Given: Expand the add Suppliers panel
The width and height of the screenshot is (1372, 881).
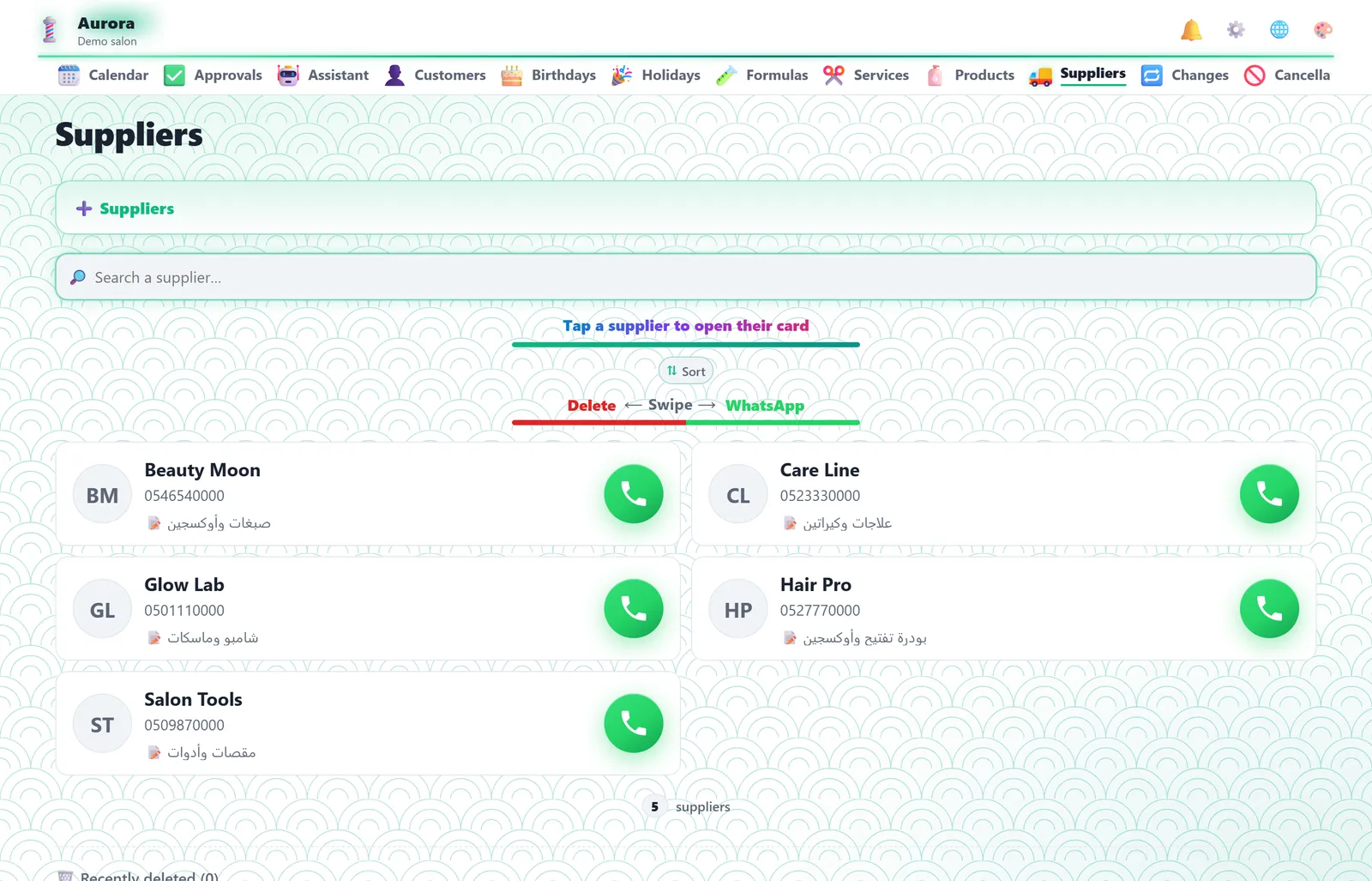Looking at the screenshot, I should point(686,208).
